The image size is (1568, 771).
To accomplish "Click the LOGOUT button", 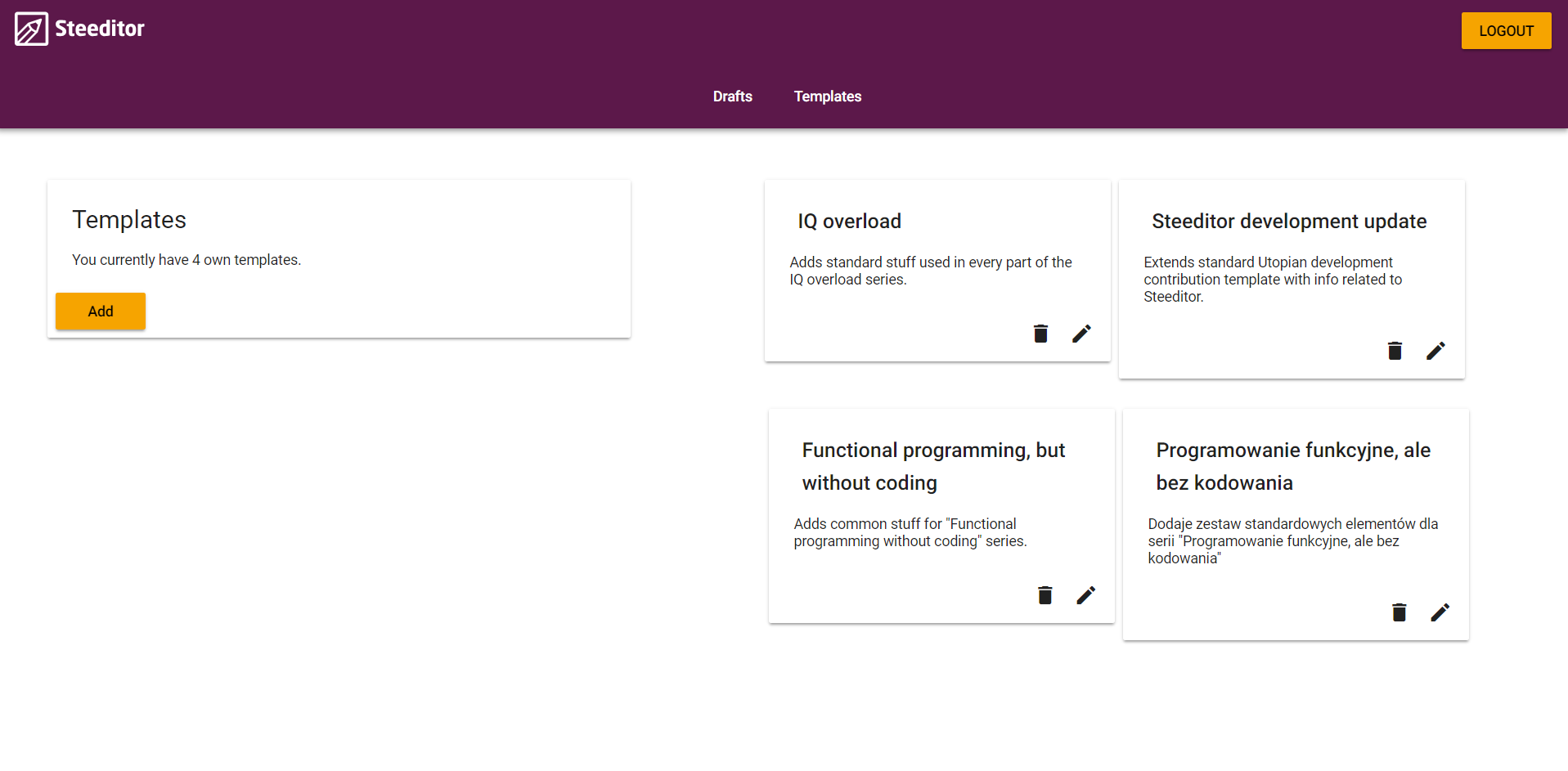I will (x=1506, y=30).
